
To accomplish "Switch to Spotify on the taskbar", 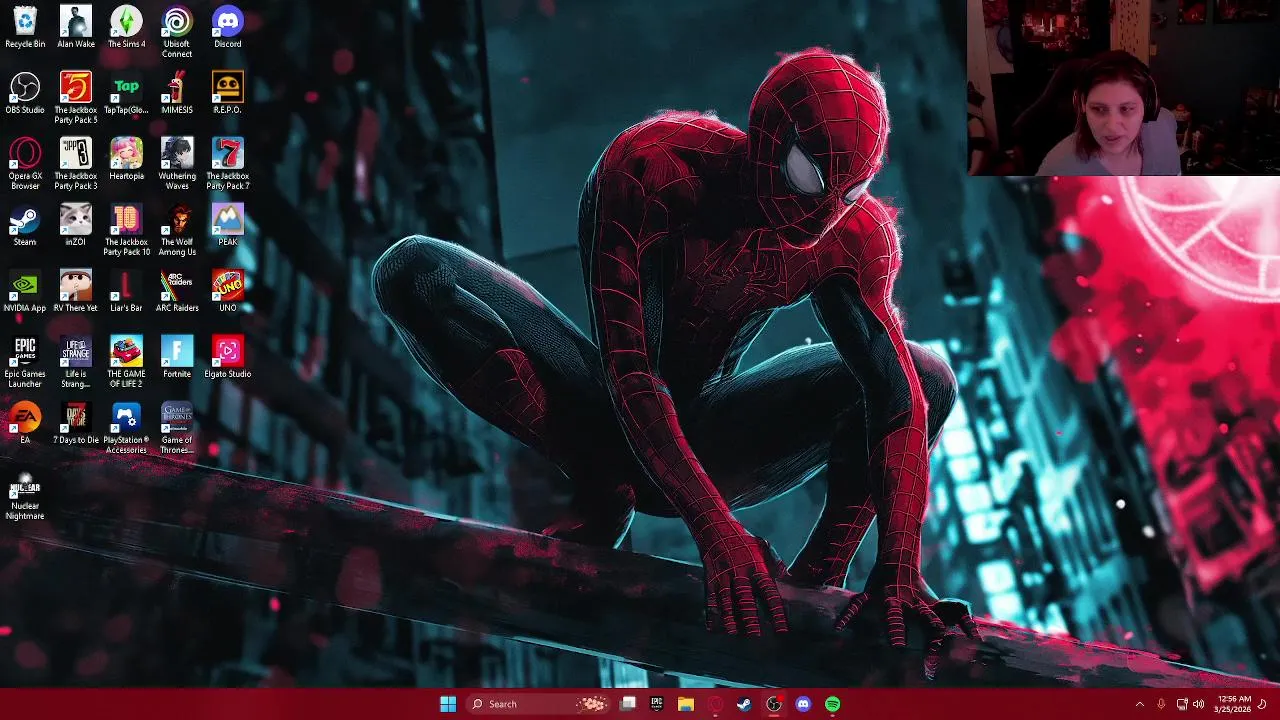I will (832, 704).
